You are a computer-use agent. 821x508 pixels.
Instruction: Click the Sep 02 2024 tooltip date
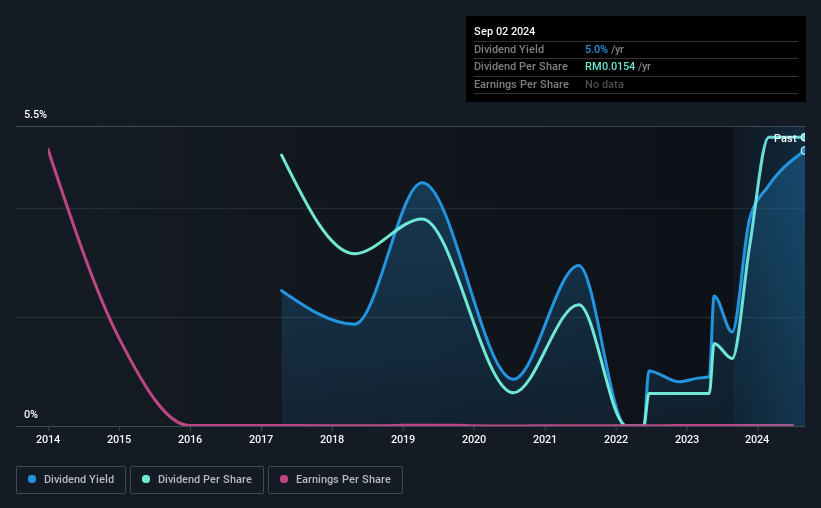pos(504,31)
